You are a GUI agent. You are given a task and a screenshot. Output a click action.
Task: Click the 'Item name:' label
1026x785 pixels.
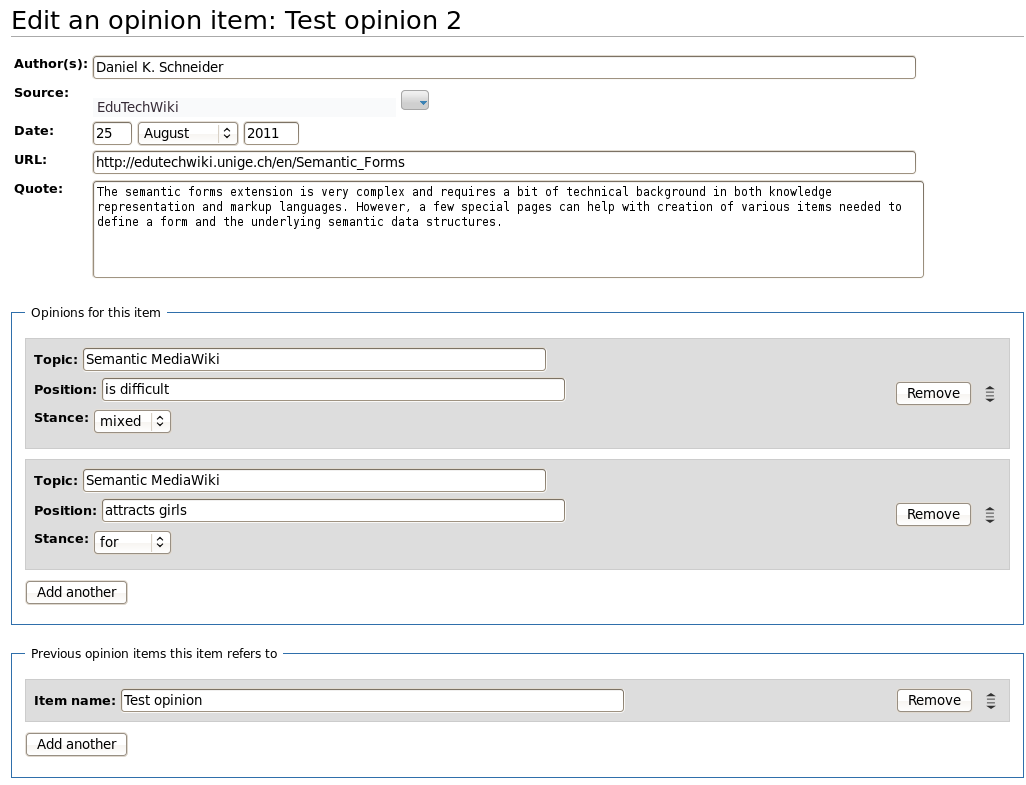coord(75,701)
